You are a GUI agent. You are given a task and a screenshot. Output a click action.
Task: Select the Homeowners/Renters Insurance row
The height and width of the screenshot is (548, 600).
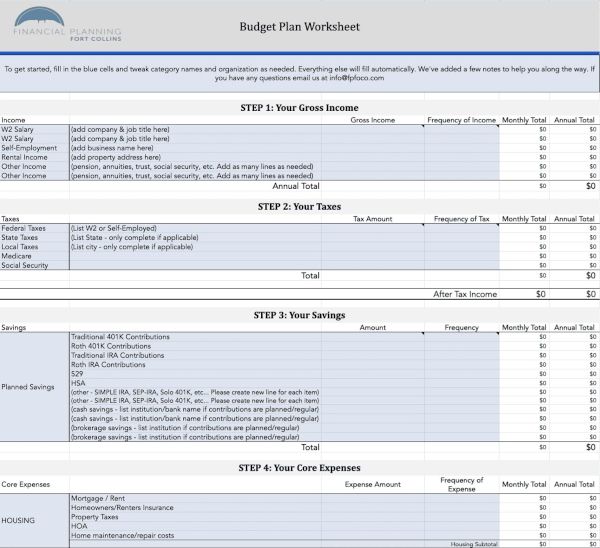click(196, 507)
